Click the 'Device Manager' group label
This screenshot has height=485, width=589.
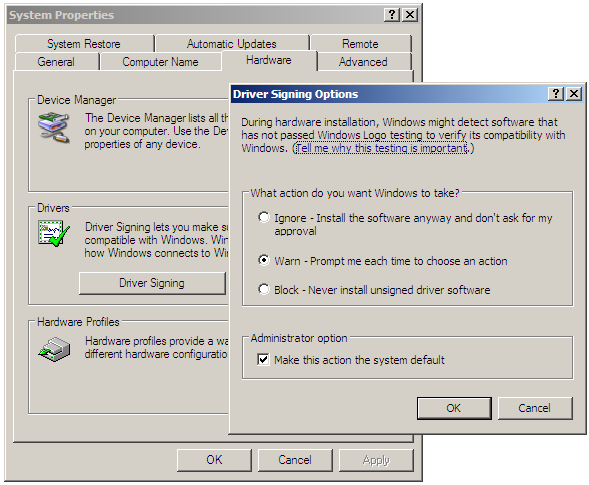[x=77, y=100]
